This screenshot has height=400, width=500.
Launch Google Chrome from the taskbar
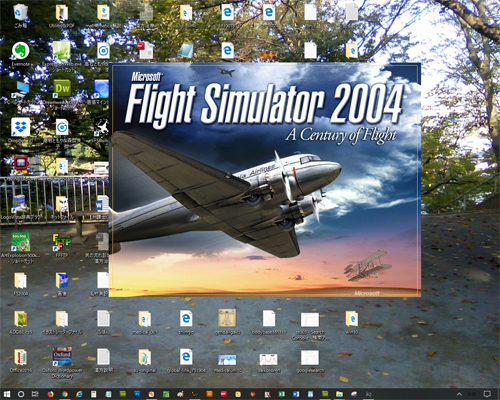click(65, 394)
